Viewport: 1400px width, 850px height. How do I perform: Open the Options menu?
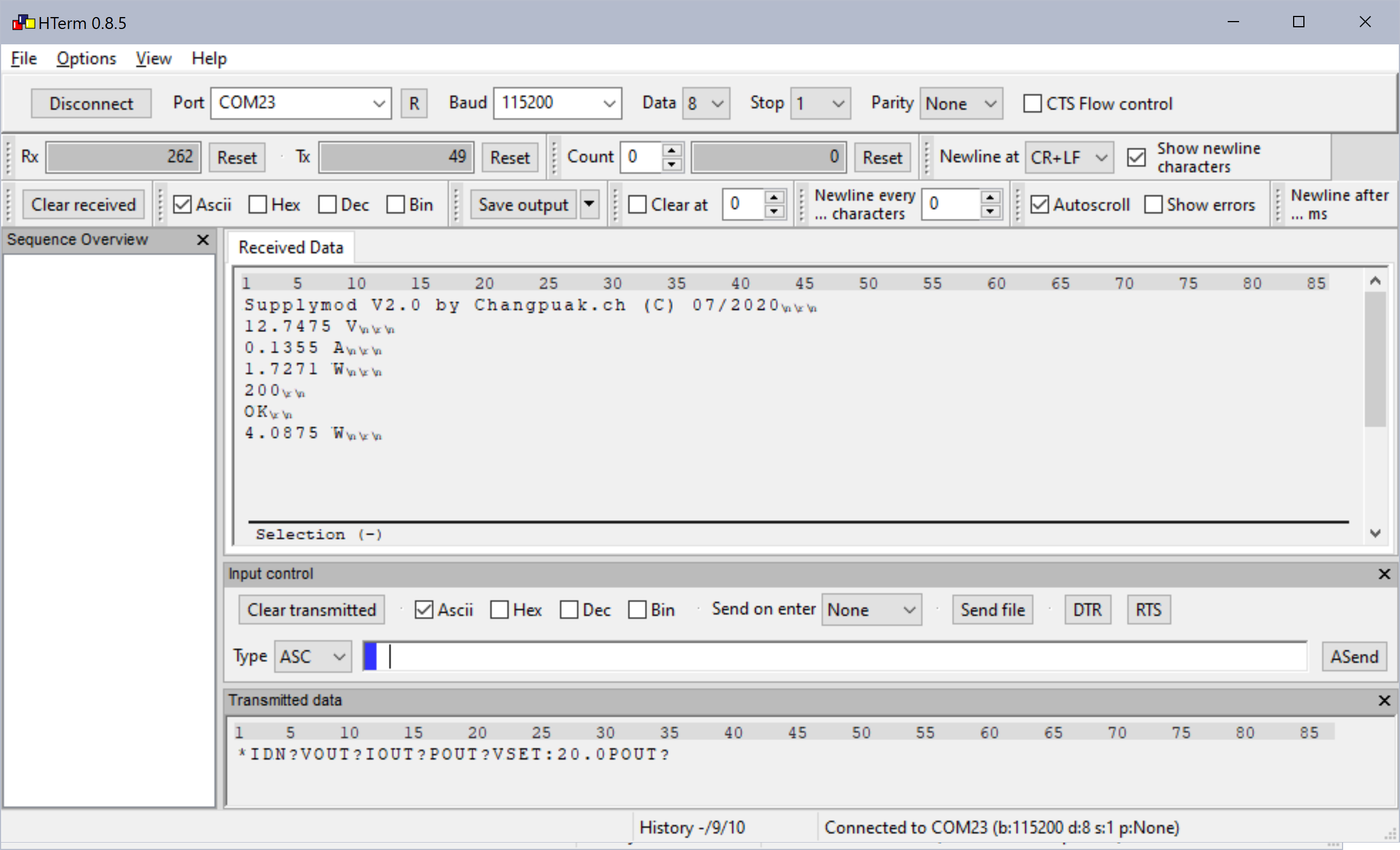click(x=86, y=59)
